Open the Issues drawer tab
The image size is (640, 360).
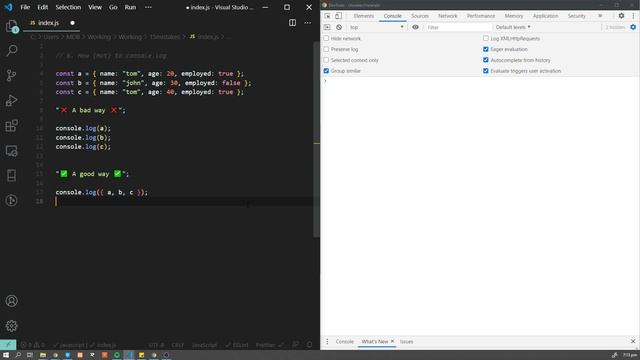[x=406, y=341]
